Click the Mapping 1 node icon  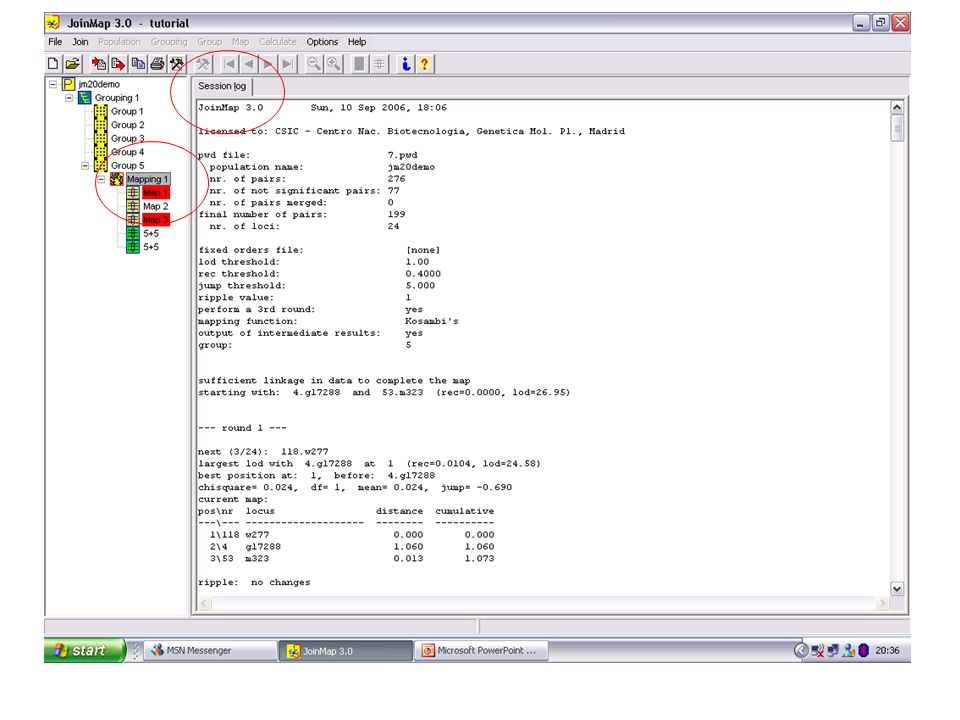[x=116, y=179]
